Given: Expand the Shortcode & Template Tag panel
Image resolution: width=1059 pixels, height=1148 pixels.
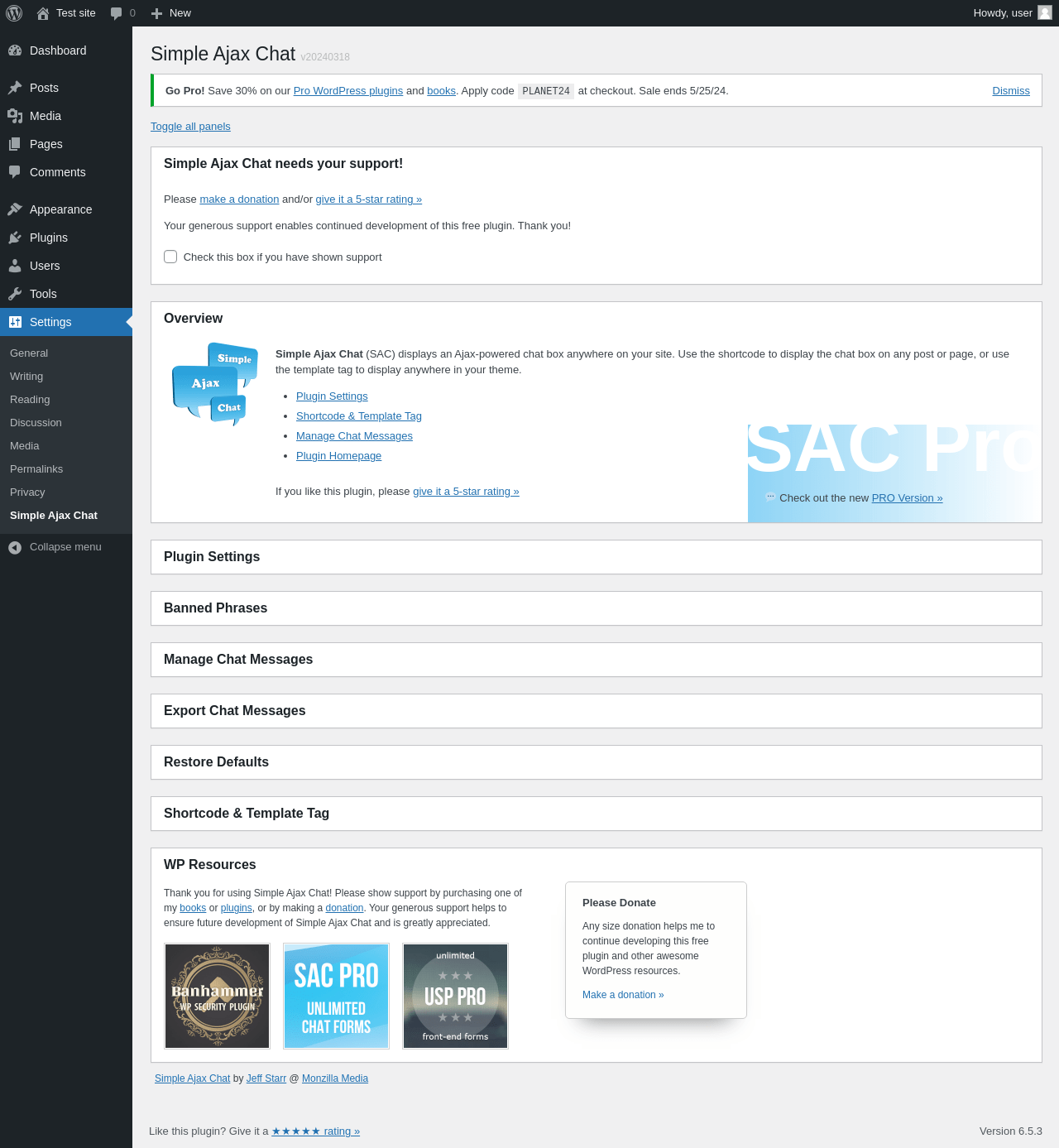Looking at the screenshot, I should (597, 814).
